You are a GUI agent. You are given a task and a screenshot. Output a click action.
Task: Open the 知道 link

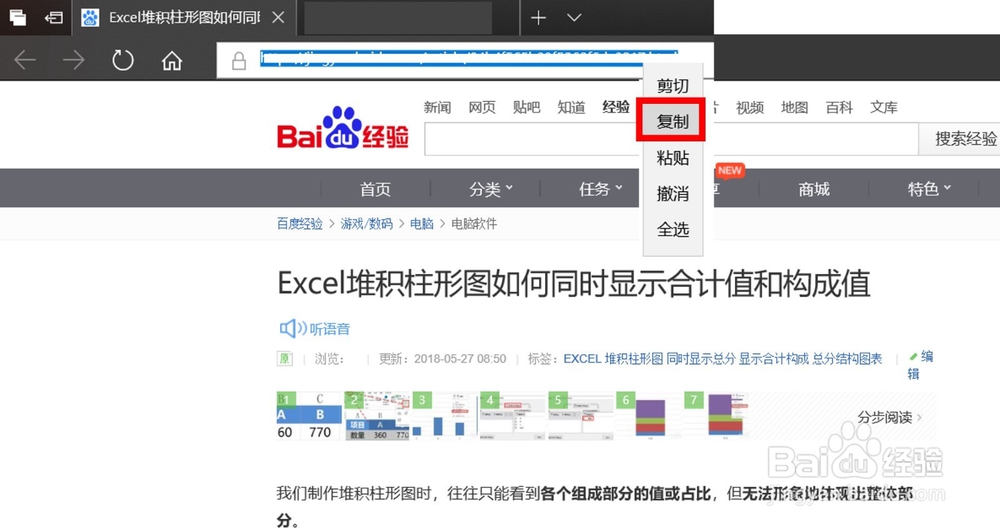click(571, 107)
